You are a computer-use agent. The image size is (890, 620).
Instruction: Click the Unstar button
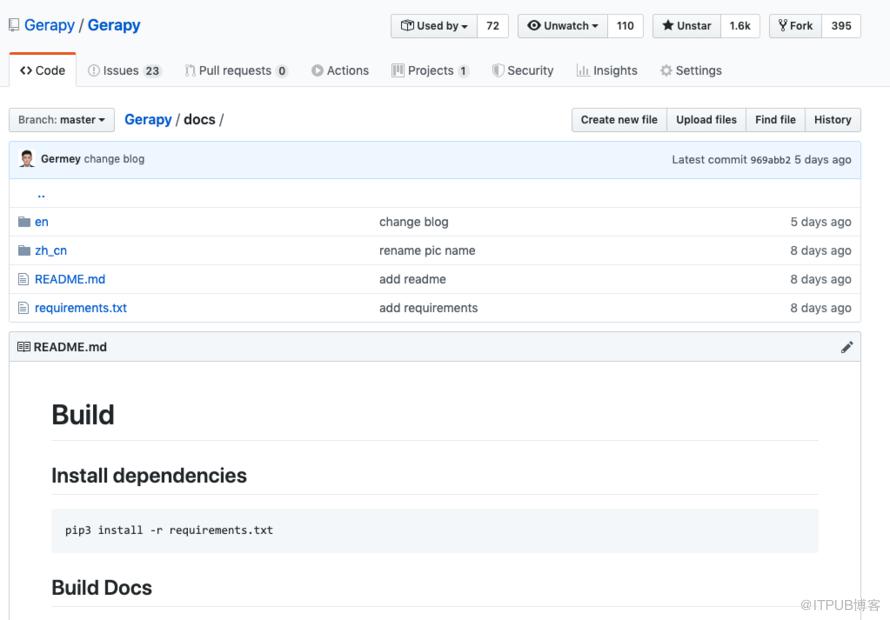(686, 26)
